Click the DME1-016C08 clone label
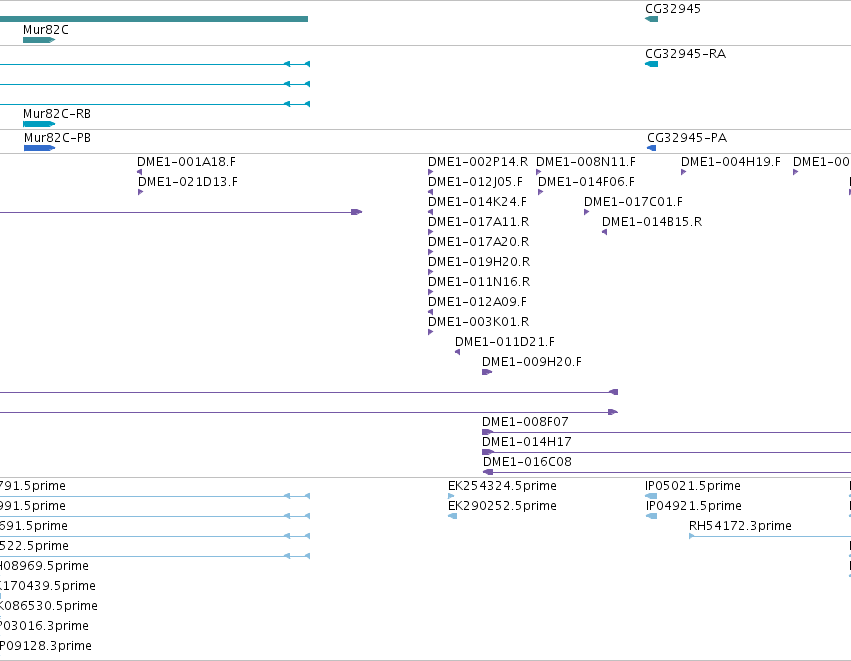The height and width of the screenshot is (661, 851). [527, 462]
